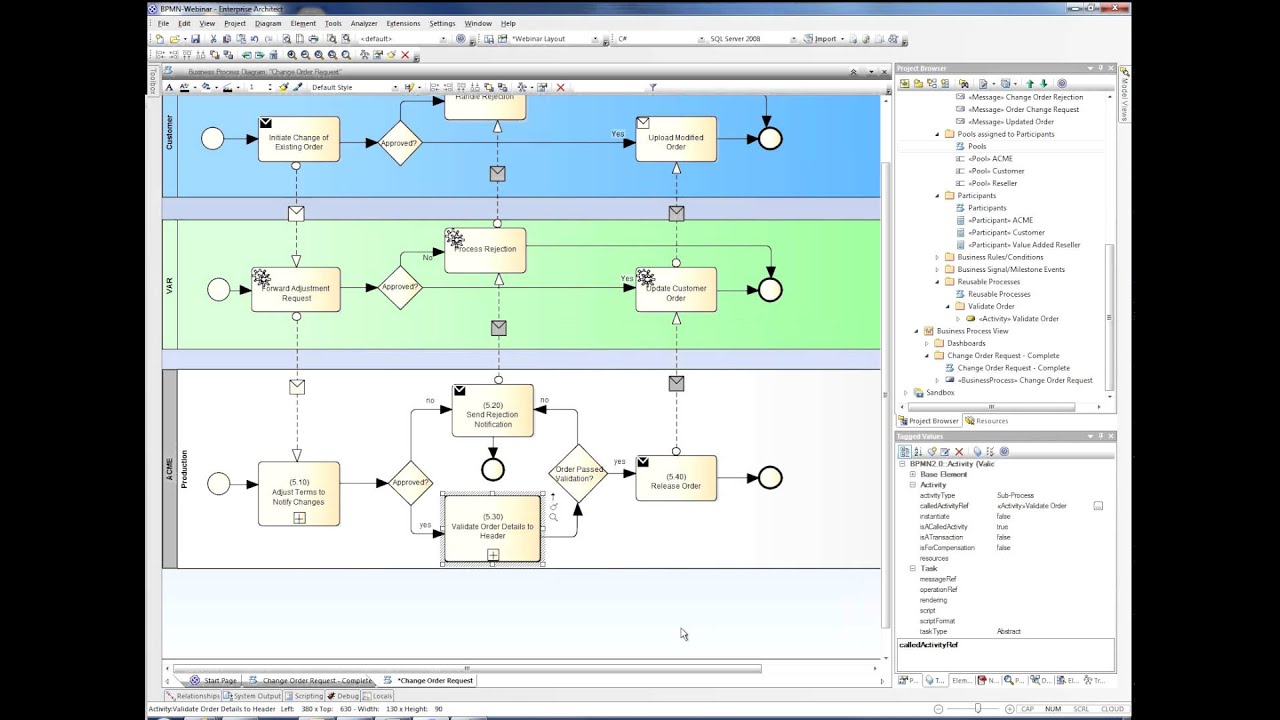Click the zoom slider handle in the status bar
The height and width of the screenshot is (720, 1280).
[x=978, y=709]
